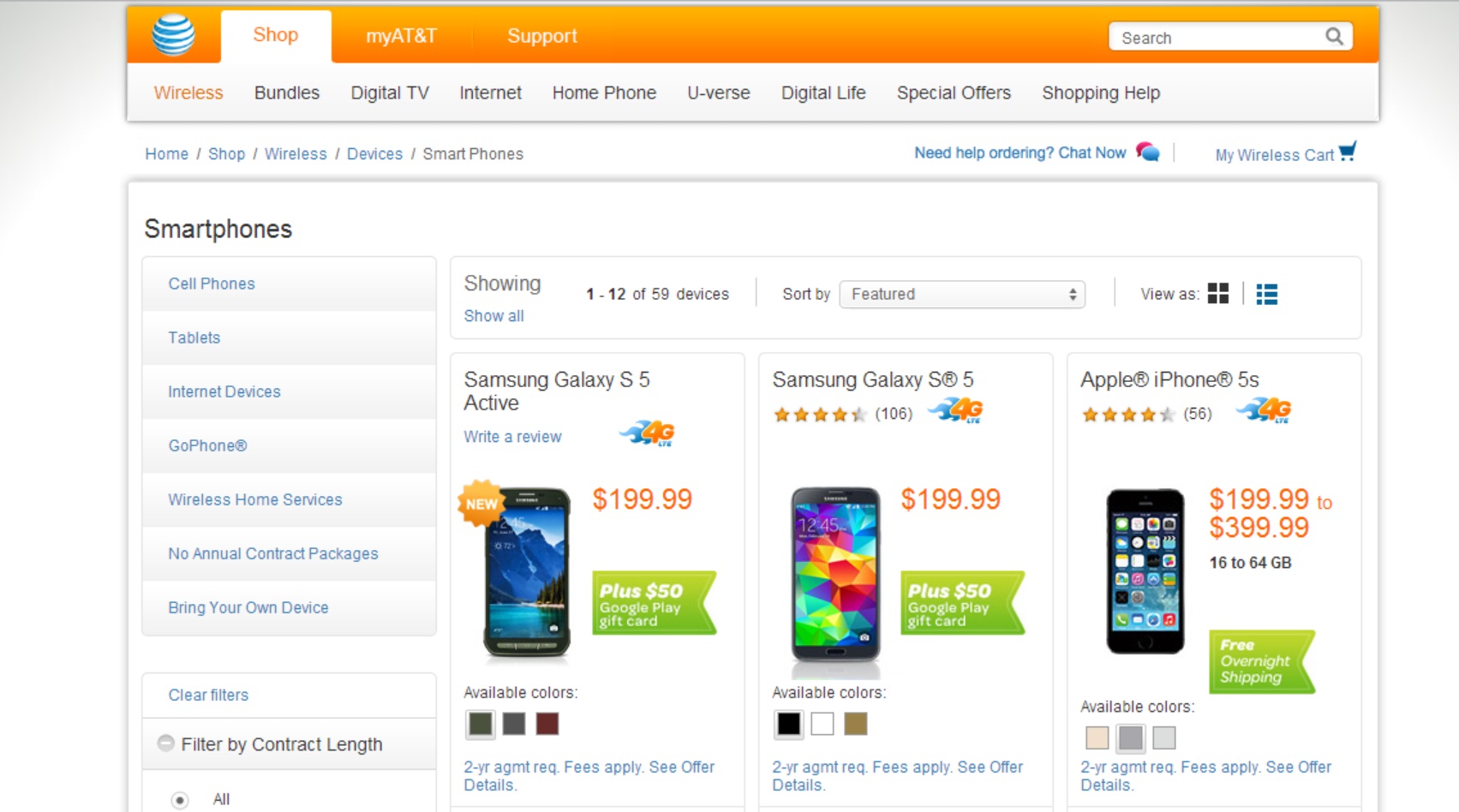The width and height of the screenshot is (1459, 812).
Task: Pick the white color swatch for Galaxy S 5
Action: point(822,724)
